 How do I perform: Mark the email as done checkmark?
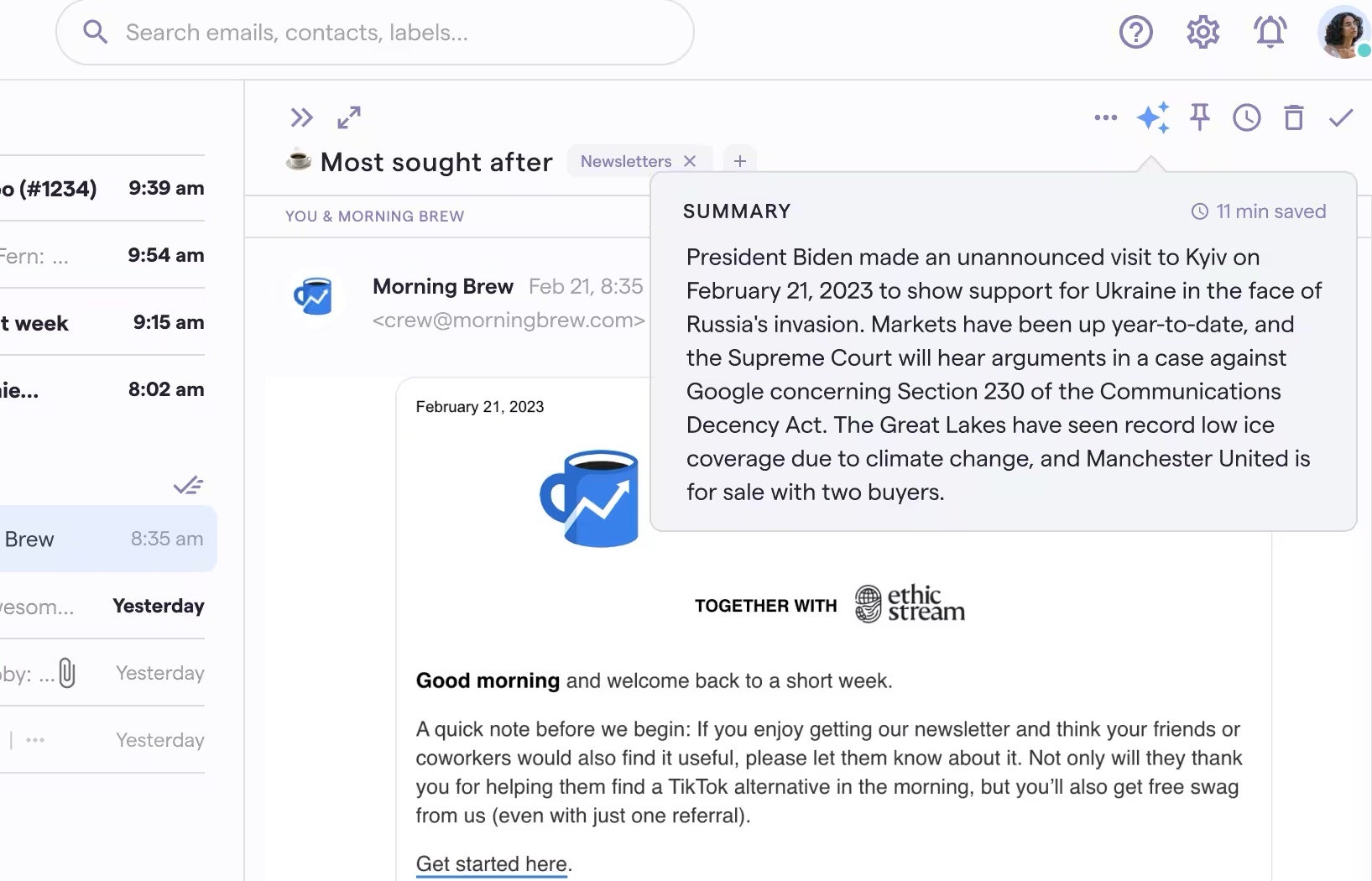(x=1341, y=117)
